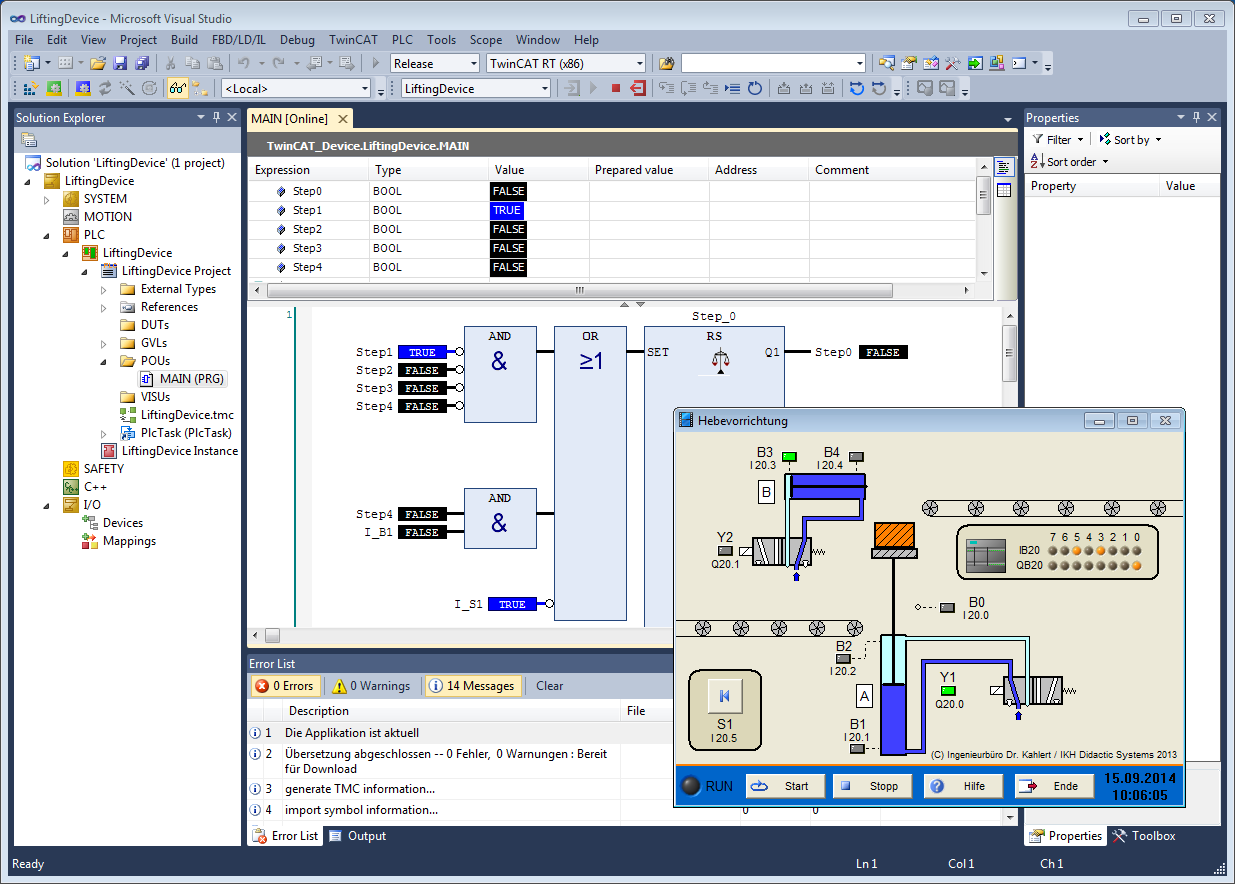
Task: Click the Show Next Statement icon
Action: pos(733,88)
